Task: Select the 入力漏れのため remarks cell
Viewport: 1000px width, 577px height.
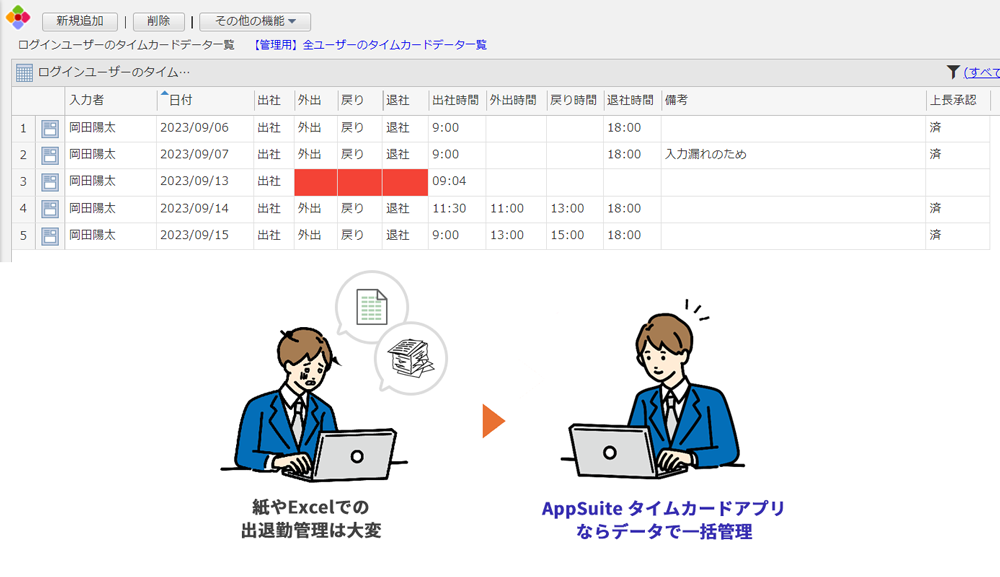Action: pyautogui.click(x=706, y=155)
